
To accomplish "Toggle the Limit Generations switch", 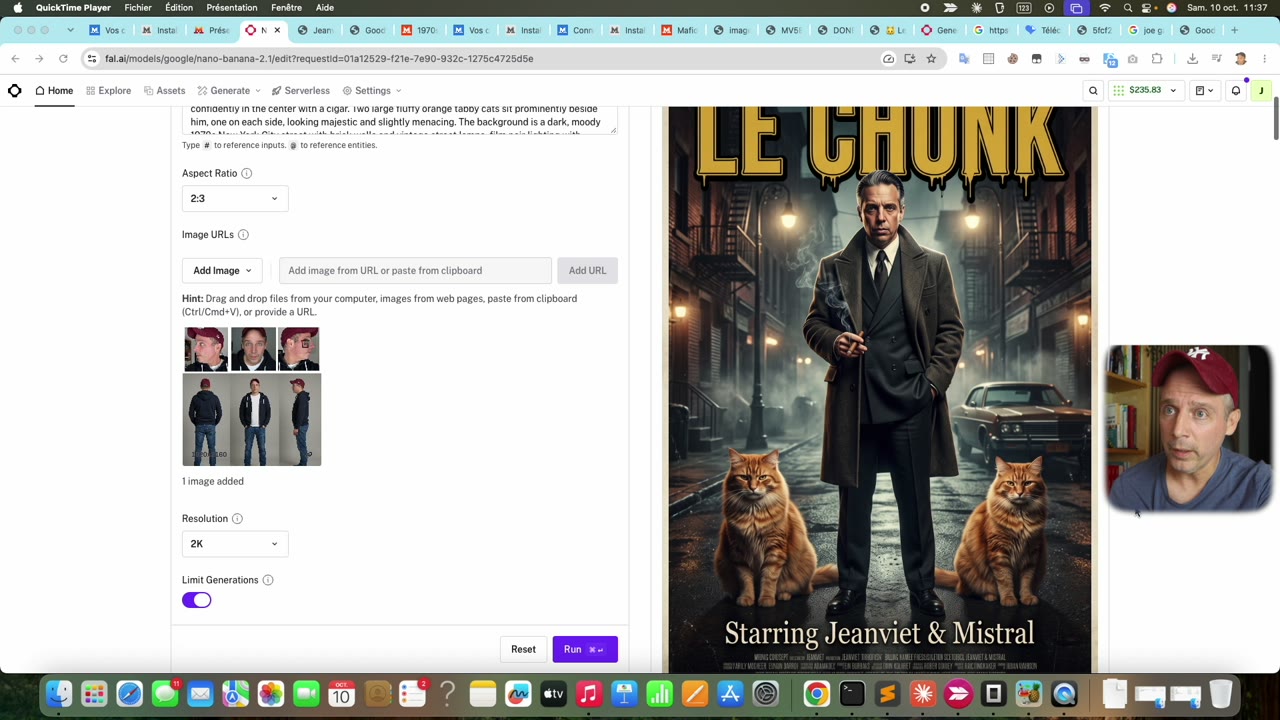I will click(x=197, y=600).
